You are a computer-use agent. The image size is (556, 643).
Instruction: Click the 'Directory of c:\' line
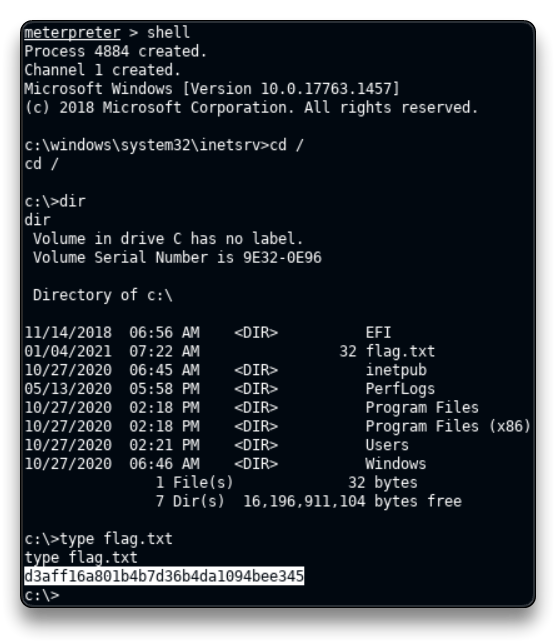click(103, 295)
